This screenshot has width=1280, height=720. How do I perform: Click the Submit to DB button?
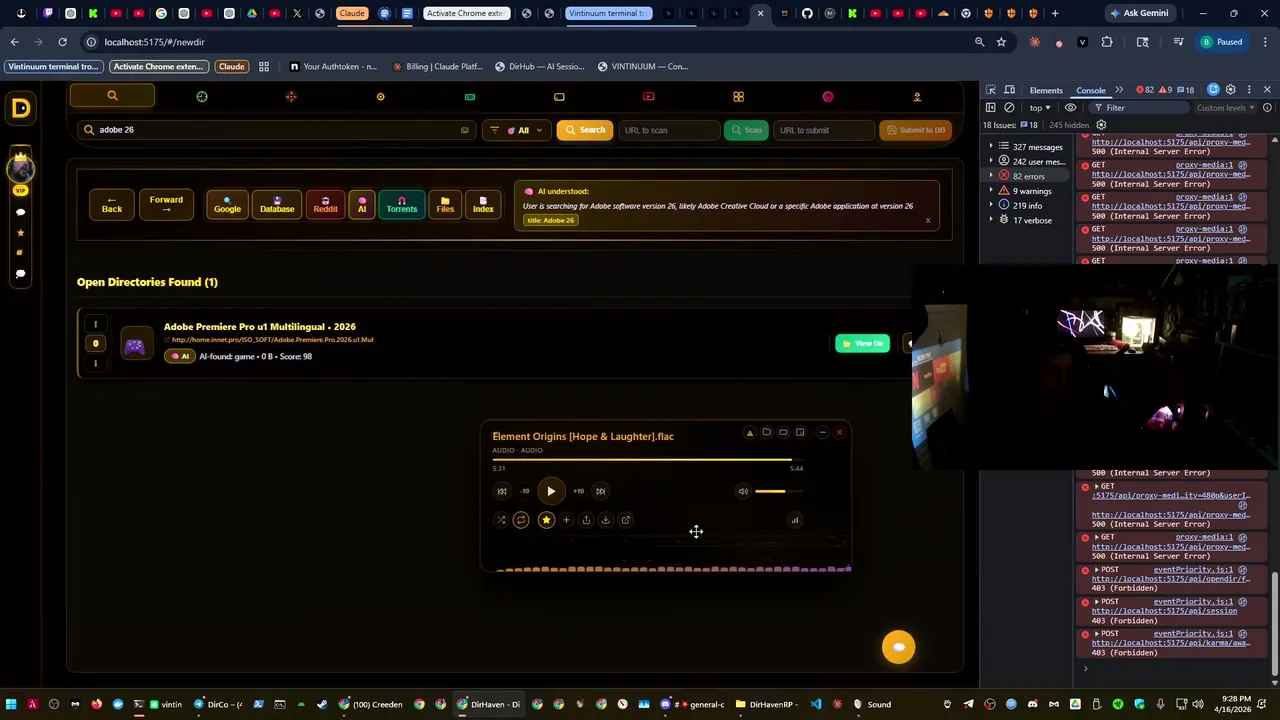pyautogui.click(x=915, y=130)
